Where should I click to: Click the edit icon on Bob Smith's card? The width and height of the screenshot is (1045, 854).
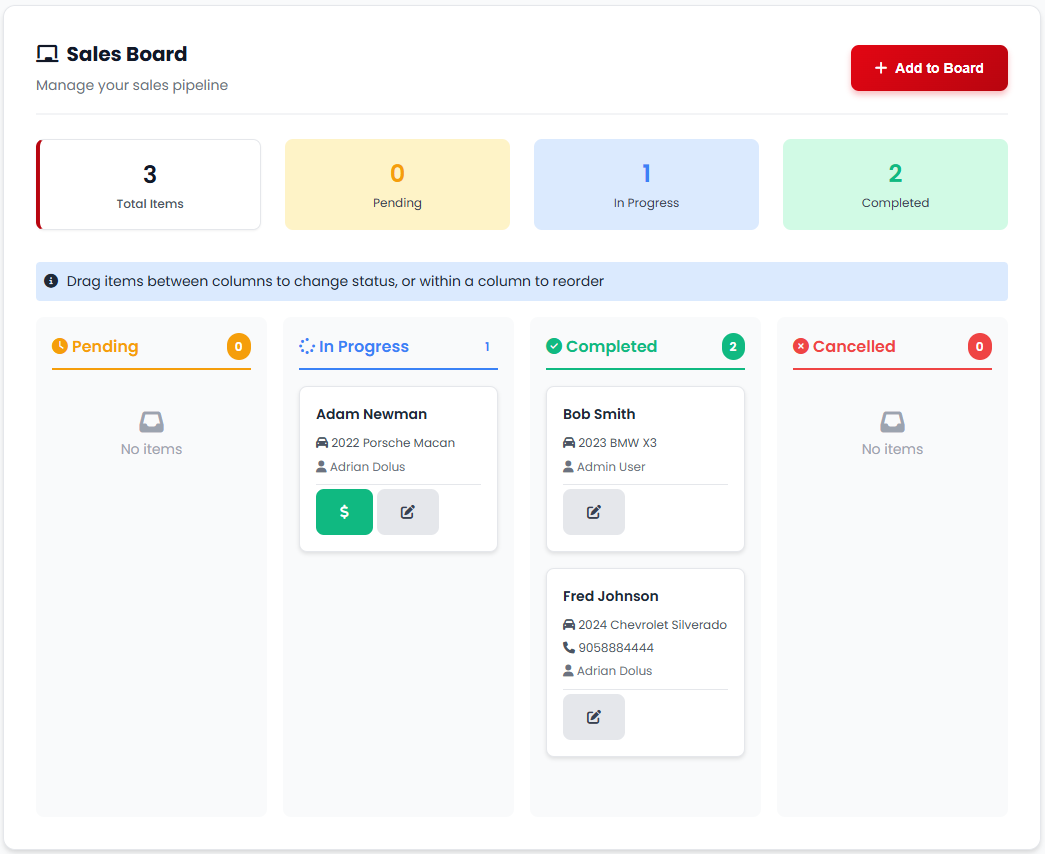coord(593,511)
